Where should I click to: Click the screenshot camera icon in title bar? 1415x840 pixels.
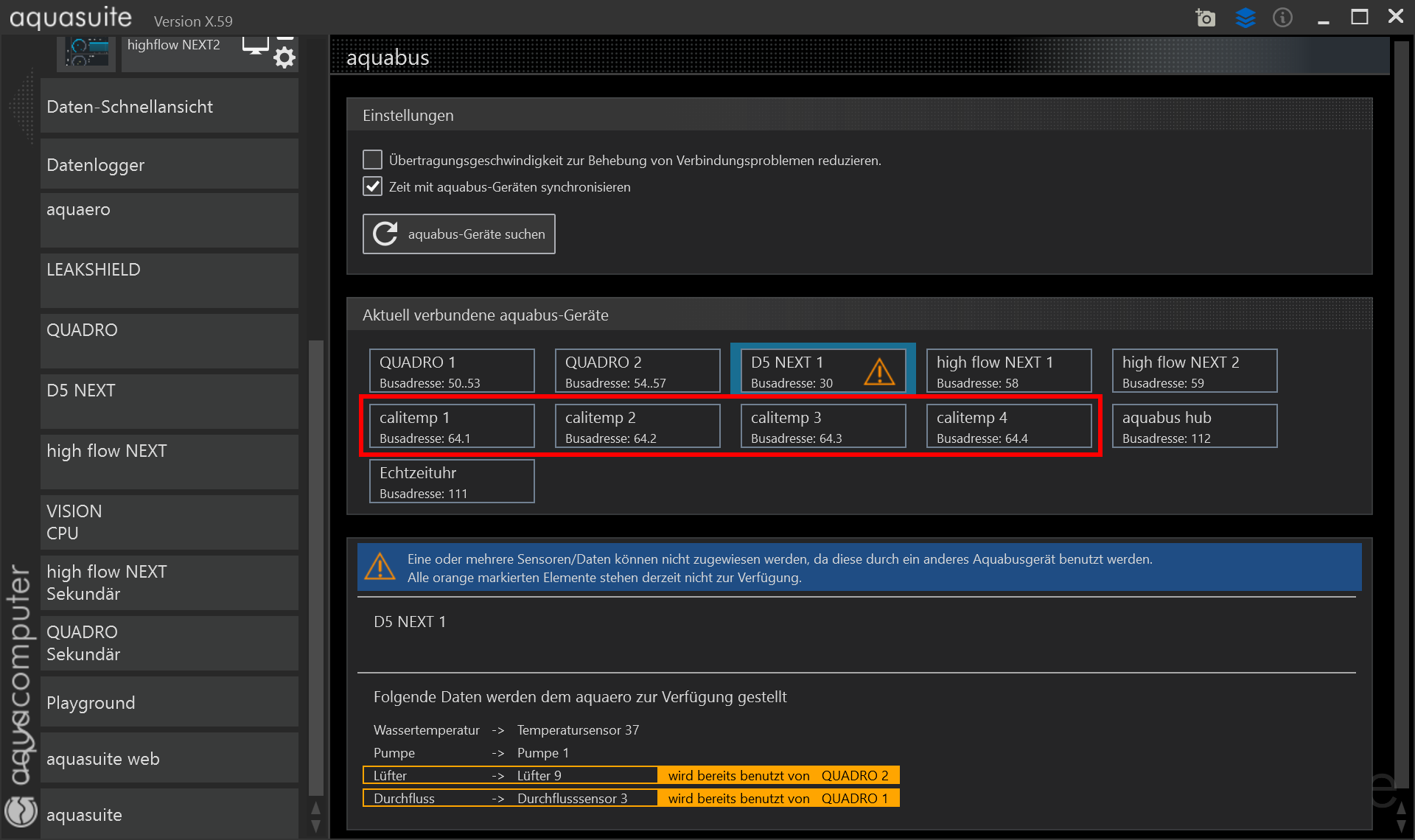coord(1206,18)
